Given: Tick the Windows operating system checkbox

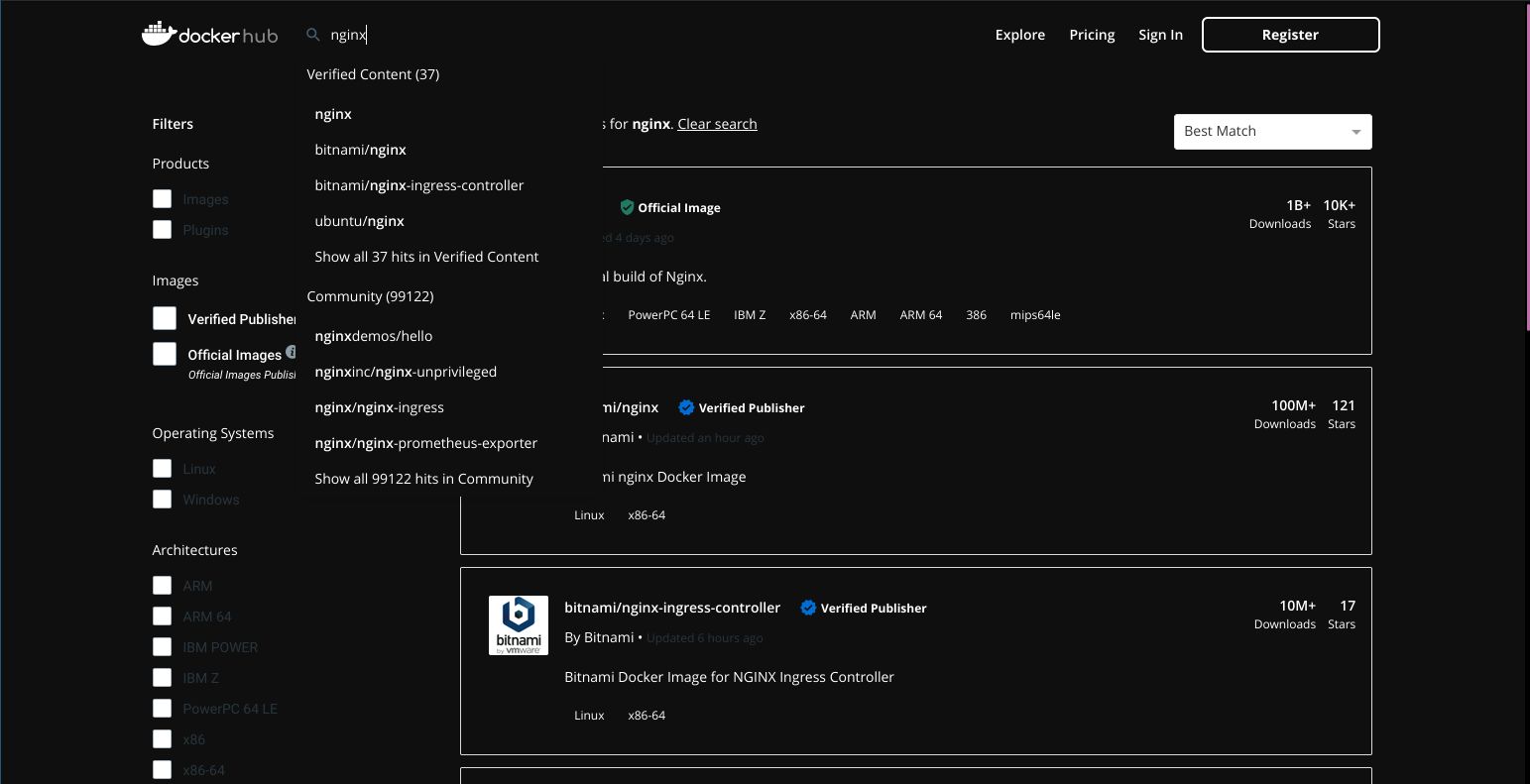Looking at the screenshot, I should click(x=162, y=500).
